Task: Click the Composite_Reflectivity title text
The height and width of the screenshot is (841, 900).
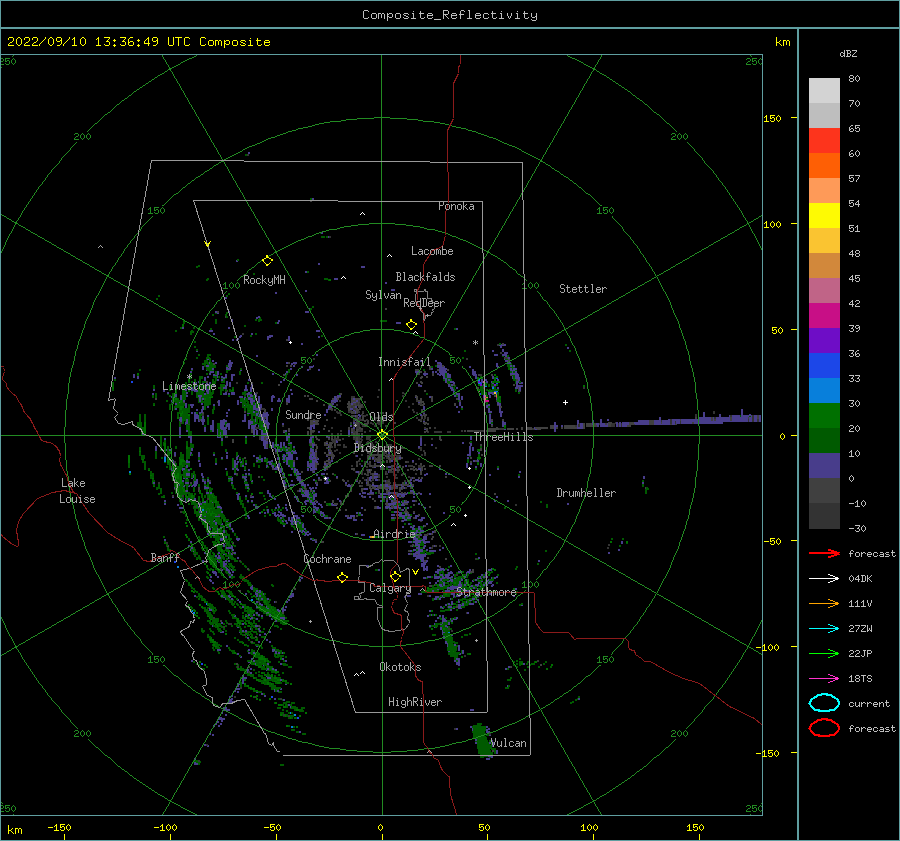Action: pos(450,15)
